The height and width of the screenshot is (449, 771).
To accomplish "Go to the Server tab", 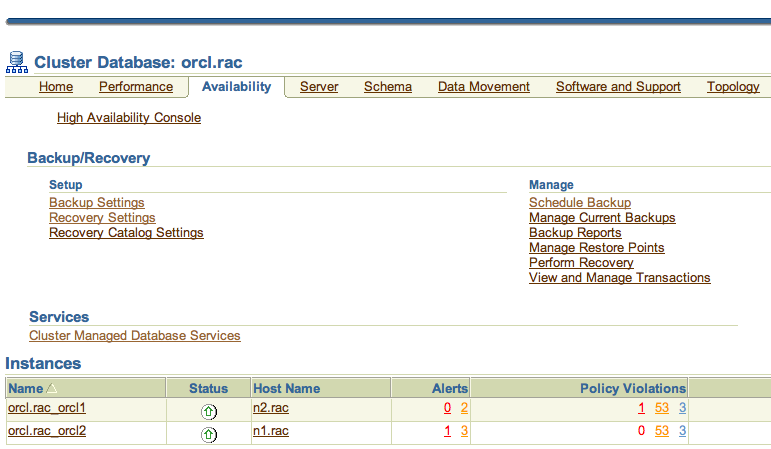I will 319,87.
